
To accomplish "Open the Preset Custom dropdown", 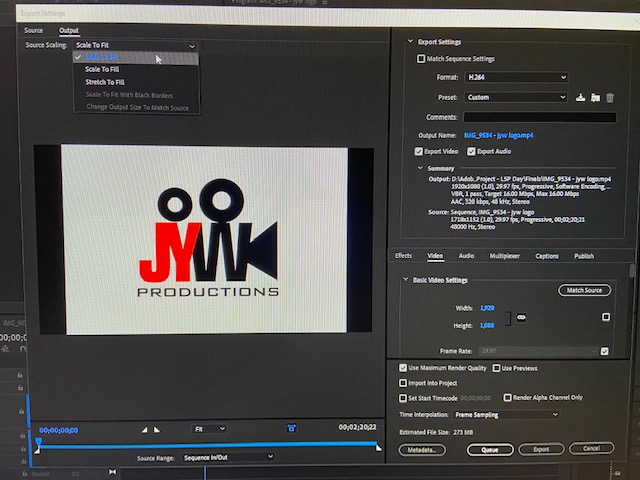I will point(516,97).
